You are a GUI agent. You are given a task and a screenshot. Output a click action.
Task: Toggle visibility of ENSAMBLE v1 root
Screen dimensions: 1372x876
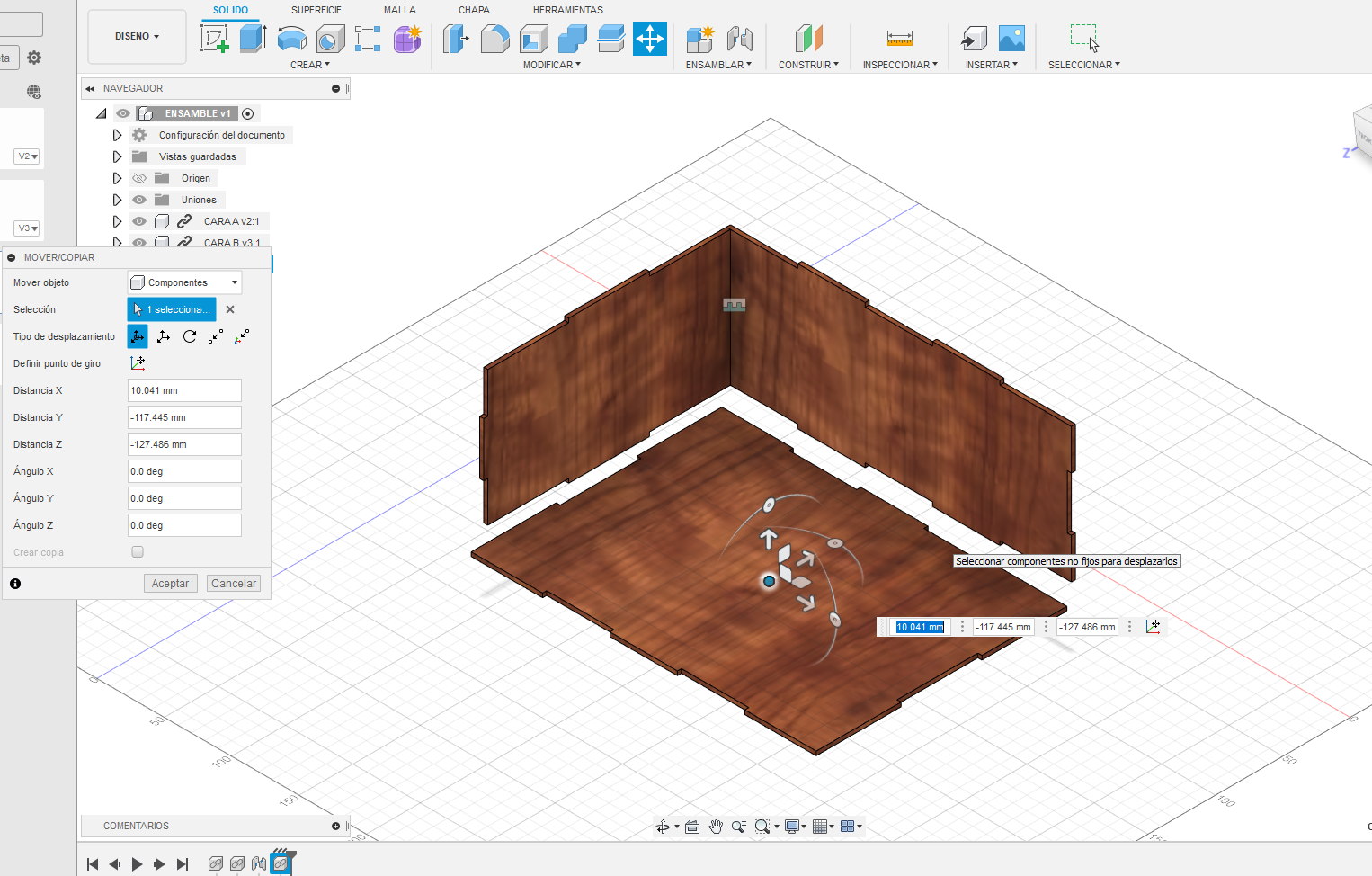coord(123,113)
